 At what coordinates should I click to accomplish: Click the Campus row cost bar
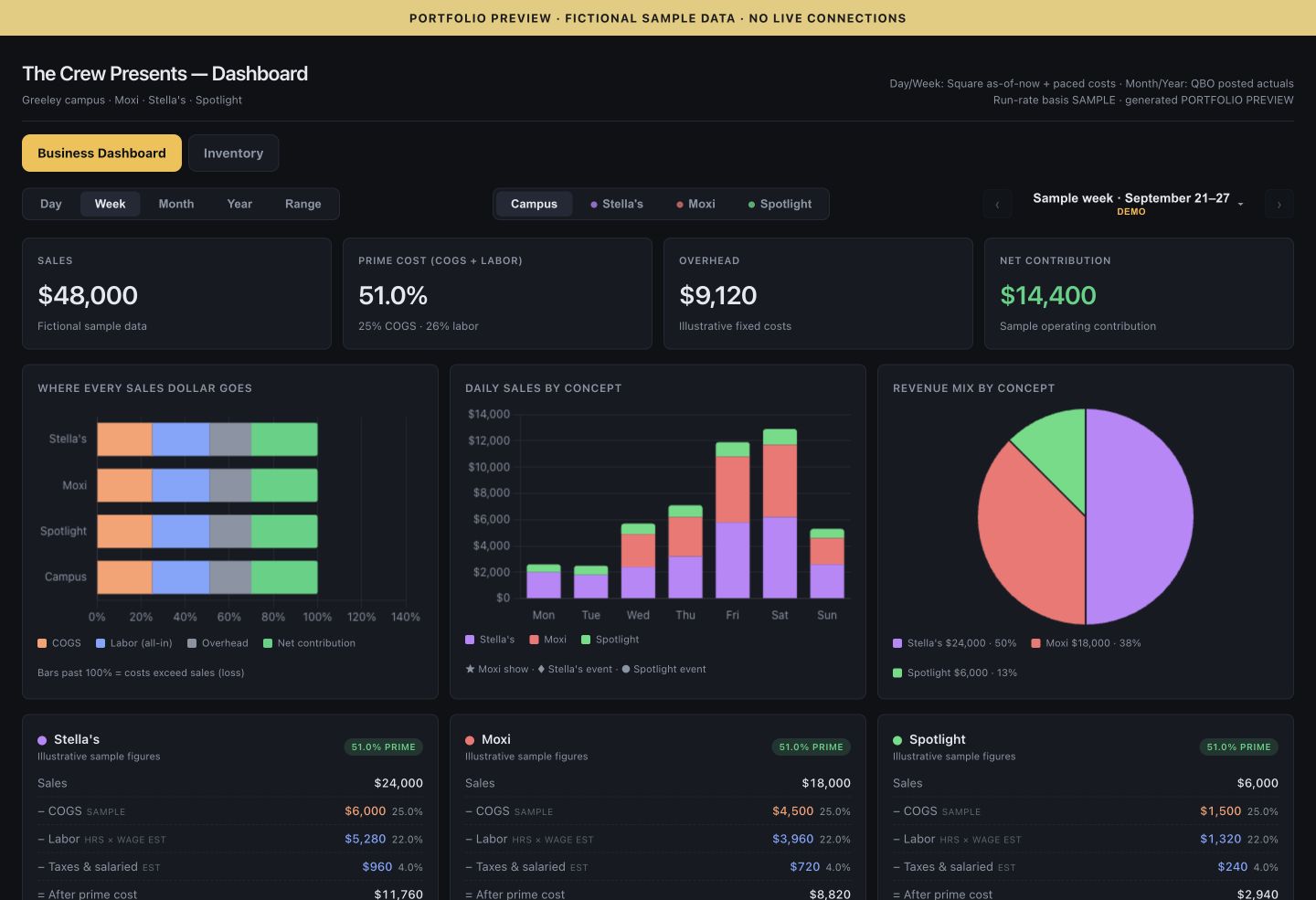click(x=207, y=577)
